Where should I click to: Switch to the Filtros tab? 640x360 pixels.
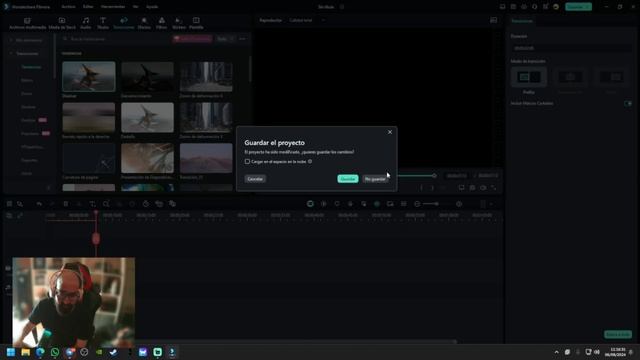pyautogui.click(x=162, y=23)
